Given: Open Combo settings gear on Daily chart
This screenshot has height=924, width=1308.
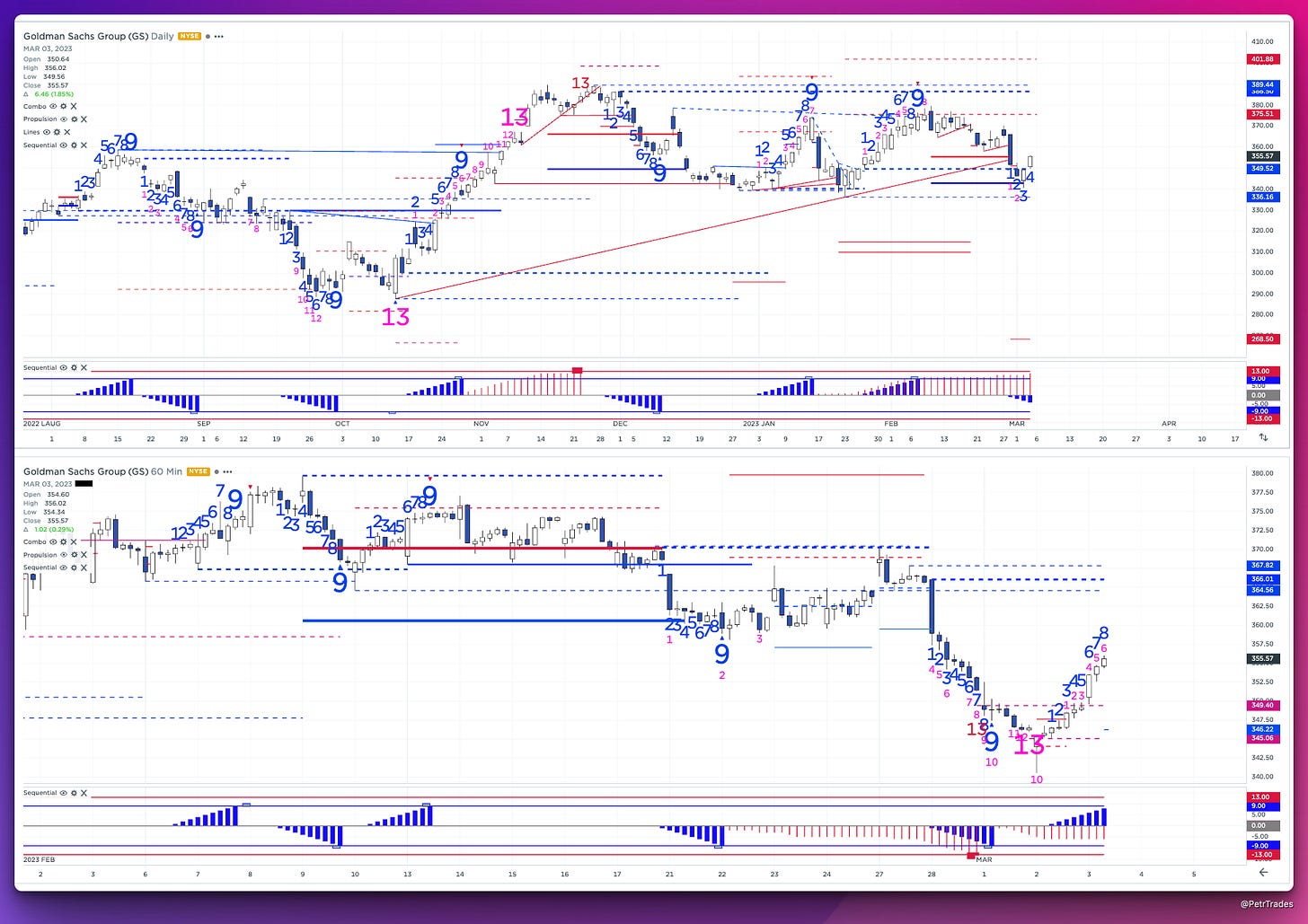Looking at the screenshot, I should coord(64,106).
